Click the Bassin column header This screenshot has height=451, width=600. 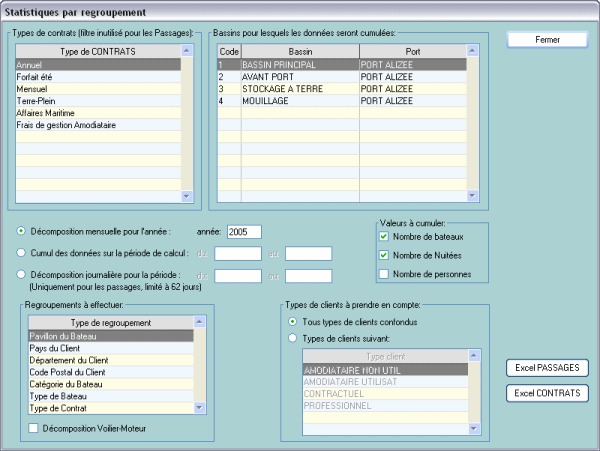300,52
